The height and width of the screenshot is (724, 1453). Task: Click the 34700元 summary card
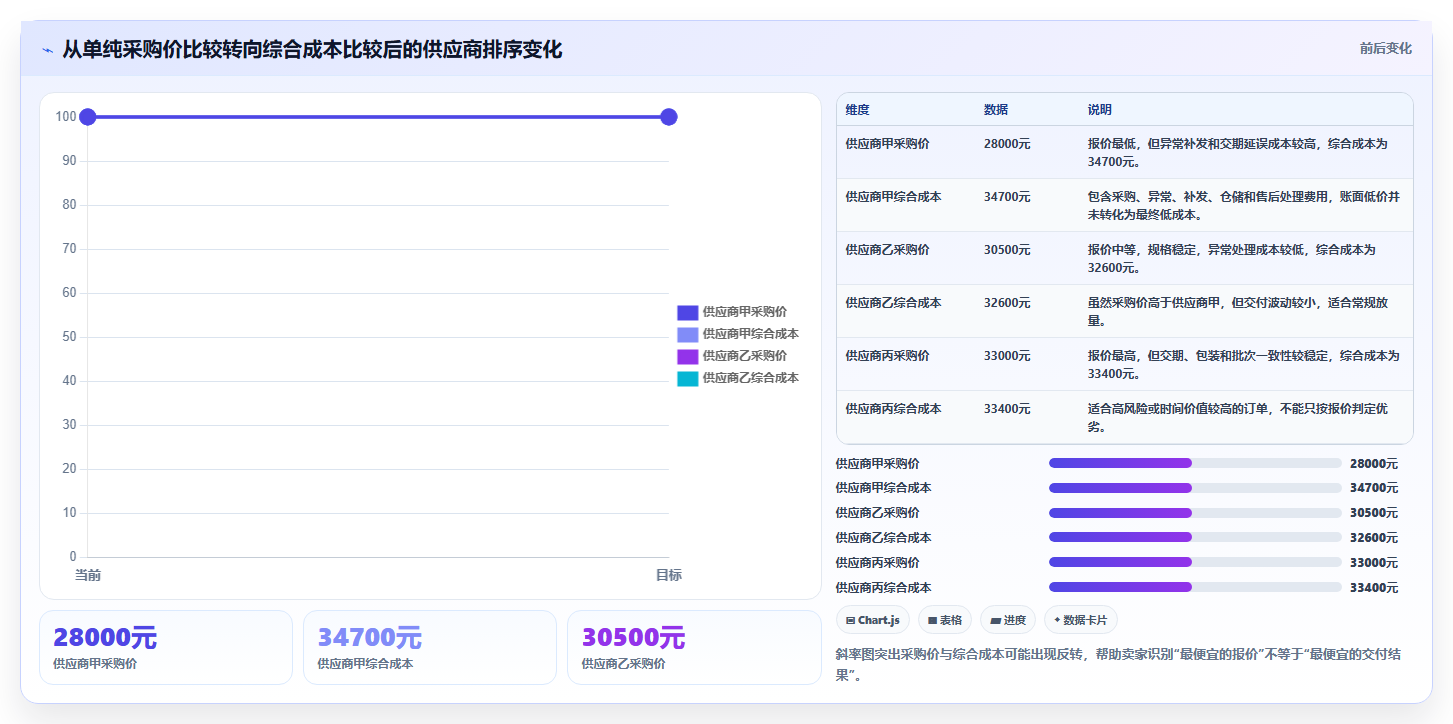430,648
